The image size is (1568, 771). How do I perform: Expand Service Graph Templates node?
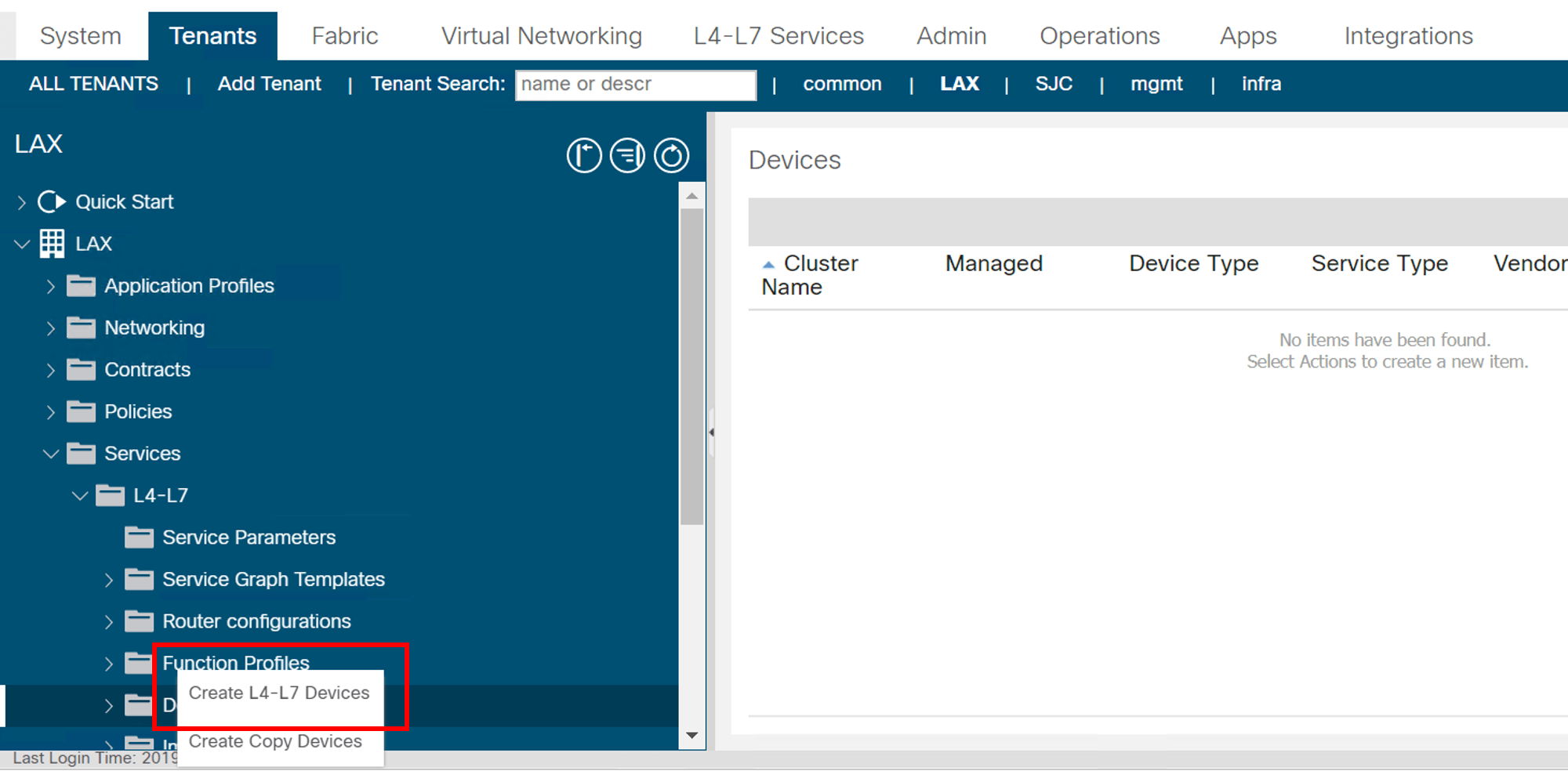pyautogui.click(x=109, y=580)
